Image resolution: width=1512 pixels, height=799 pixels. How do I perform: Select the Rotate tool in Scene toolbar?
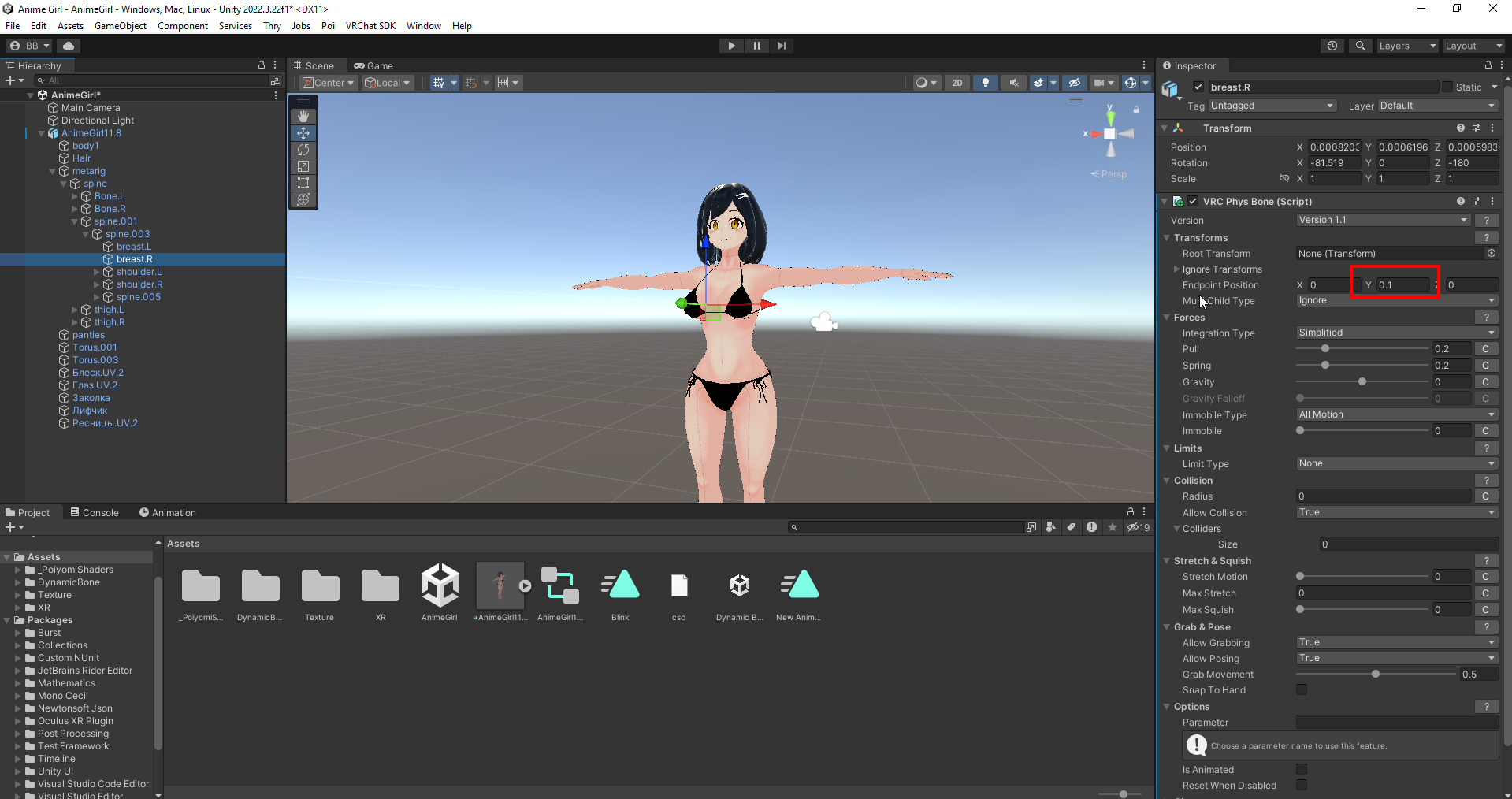click(303, 150)
